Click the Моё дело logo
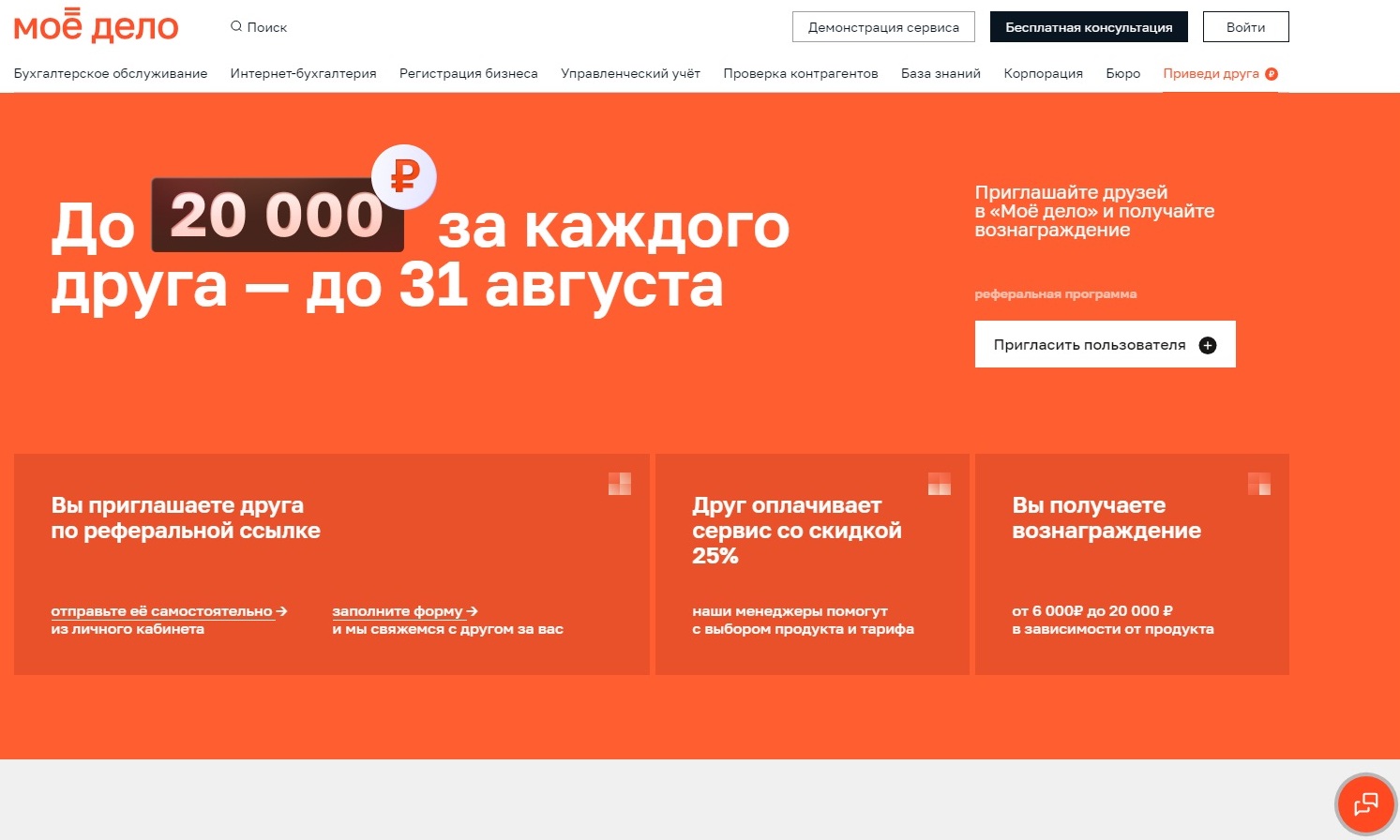The height and width of the screenshot is (840, 1400). click(96, 26)
